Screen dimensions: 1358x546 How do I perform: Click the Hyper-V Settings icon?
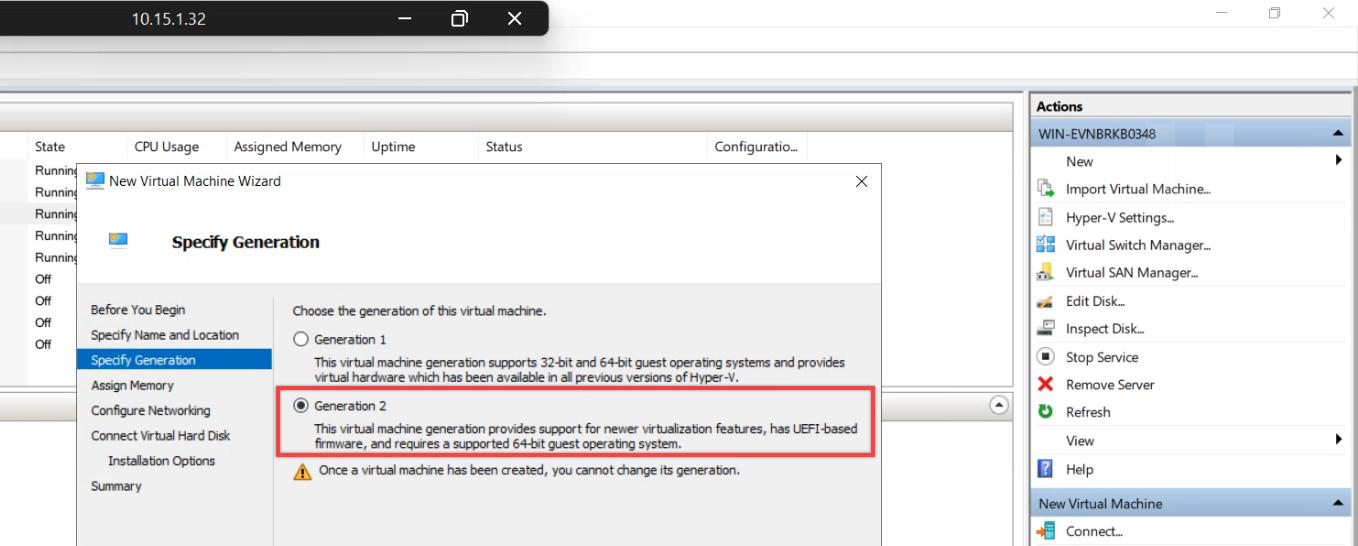(1046, 216)
